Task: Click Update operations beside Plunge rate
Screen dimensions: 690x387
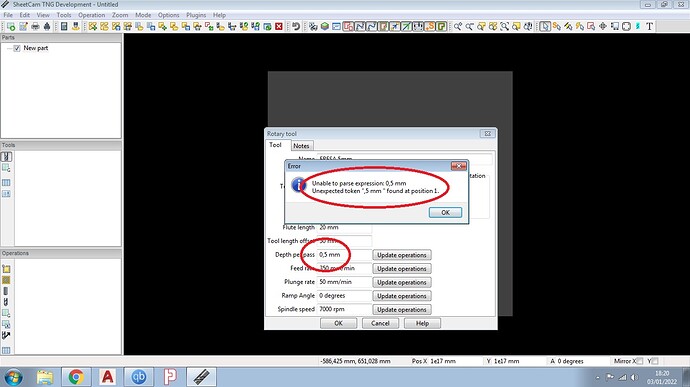Action: 402,282
